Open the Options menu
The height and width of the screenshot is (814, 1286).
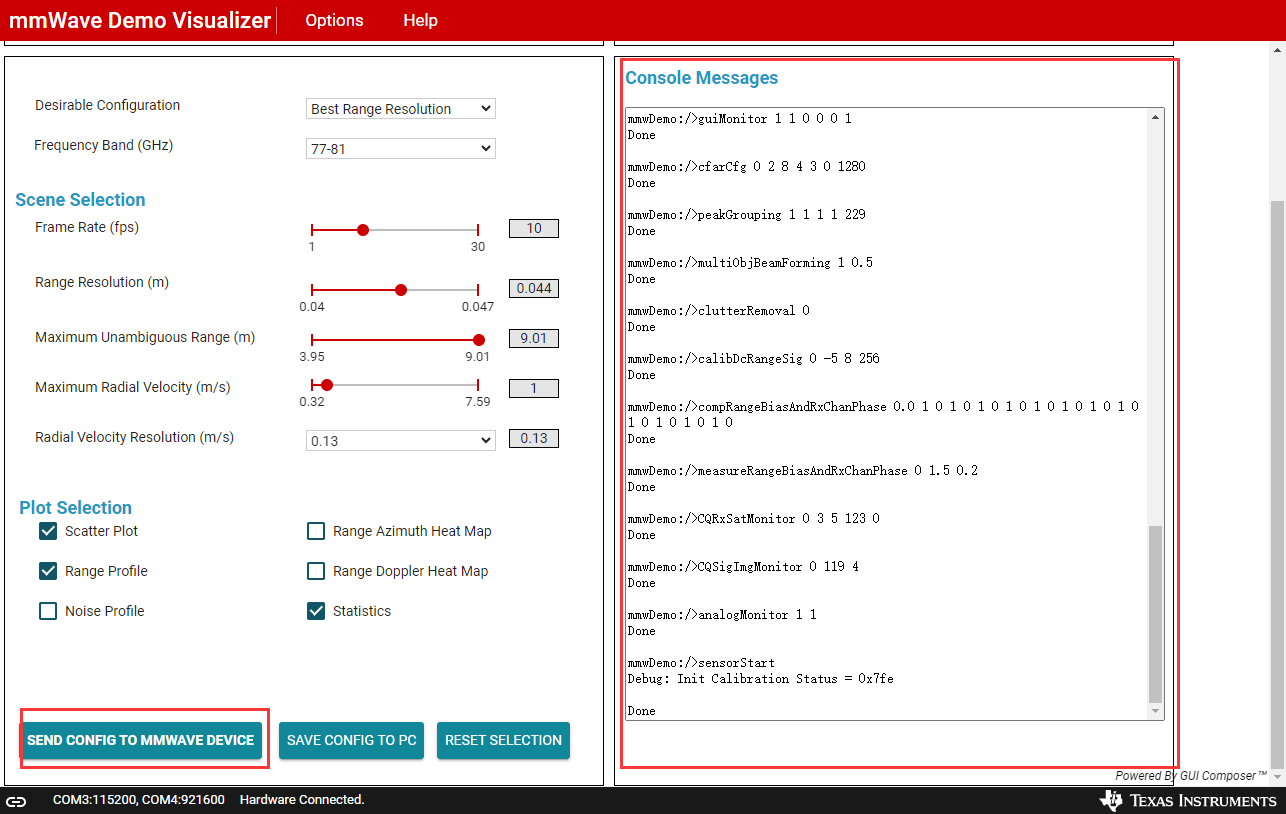[334, 20]
